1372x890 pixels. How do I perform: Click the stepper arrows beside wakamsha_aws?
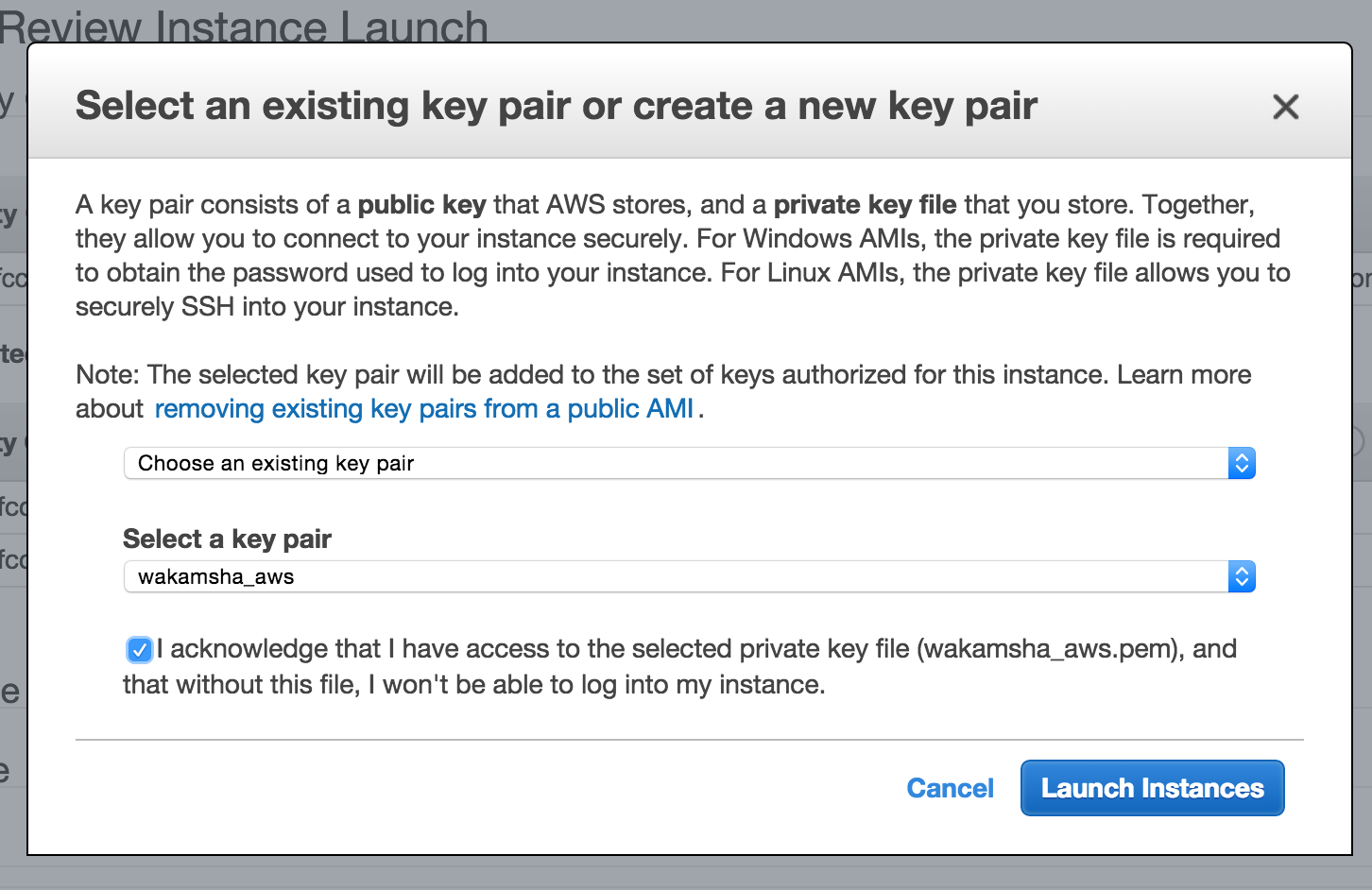coord(1241,576)
